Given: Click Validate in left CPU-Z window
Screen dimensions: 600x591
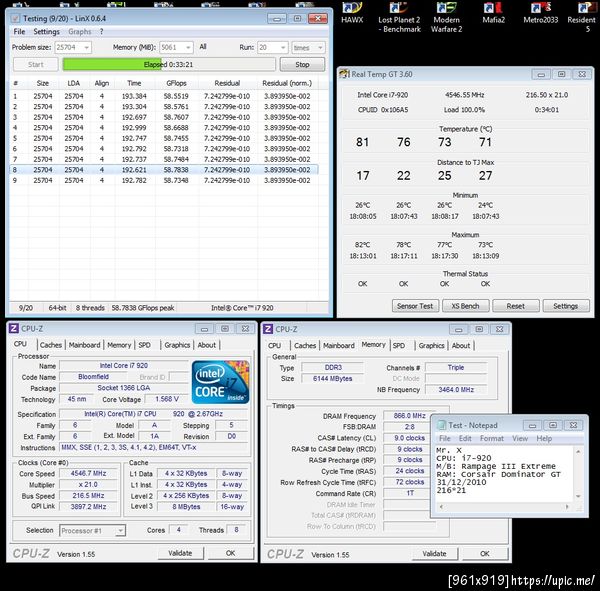Looking at the screenshot, I should [x=180, y=553].
